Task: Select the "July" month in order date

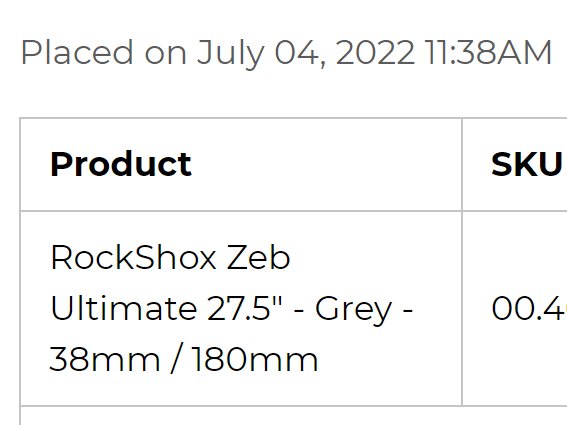Action: [231, 54]
